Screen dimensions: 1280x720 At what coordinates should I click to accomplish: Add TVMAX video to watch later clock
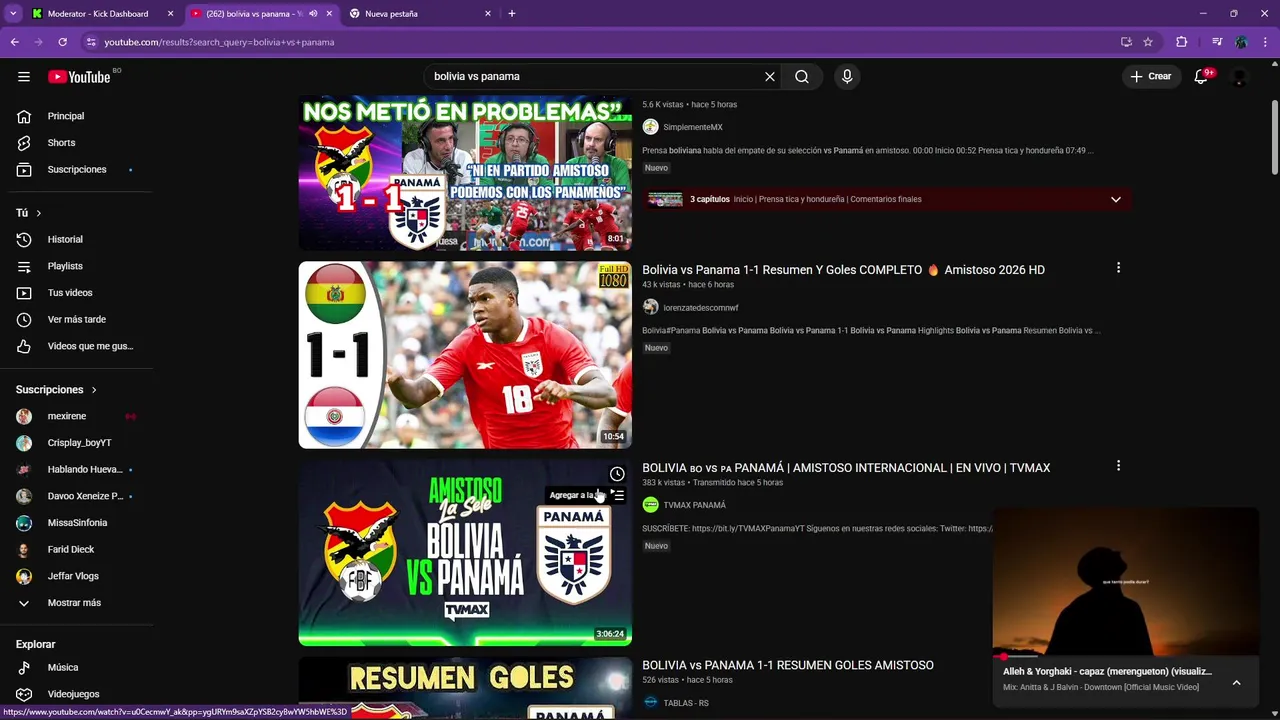tap(617, 474)
